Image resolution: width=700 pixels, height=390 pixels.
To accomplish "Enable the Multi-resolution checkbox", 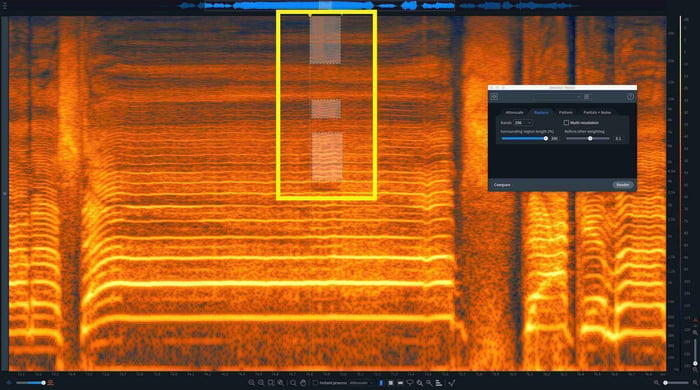I will 566,123.
